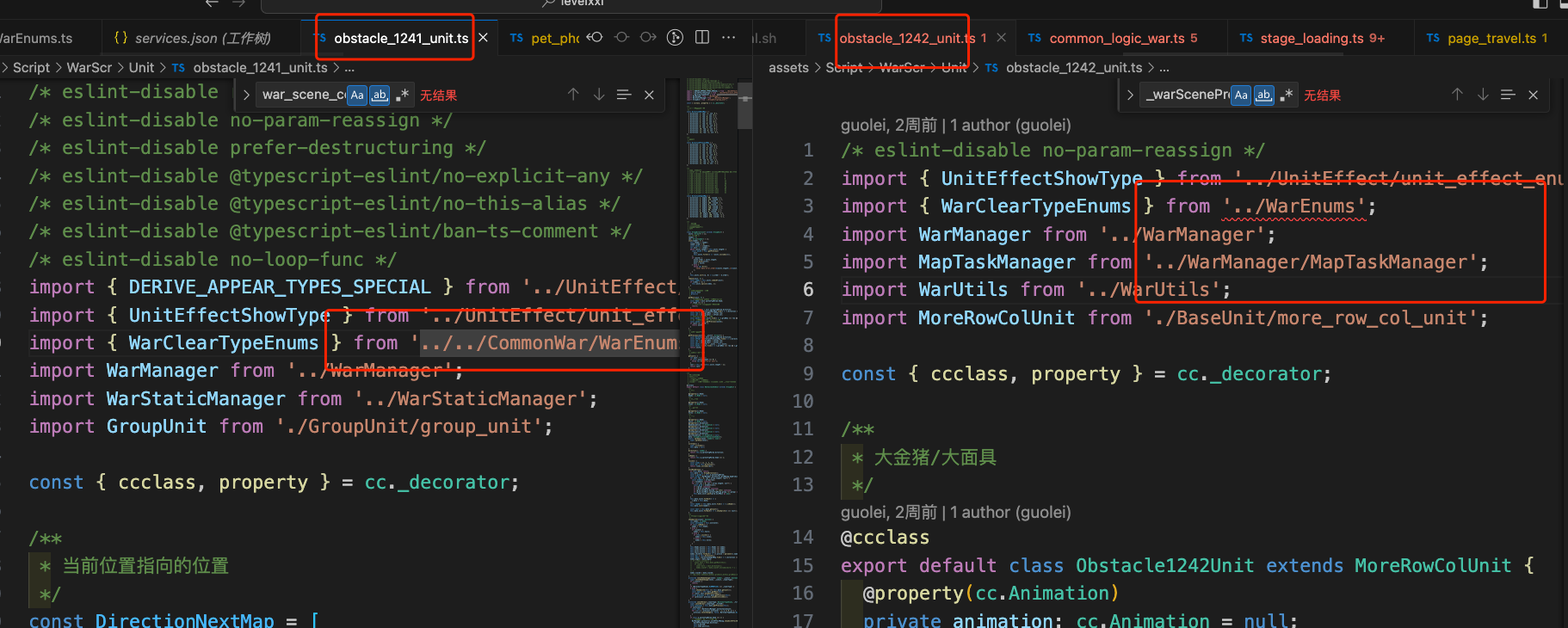Viewport: 1568px width, 628px height.
Task: Go to previous change in left editor toolbar
Action: [595, 37]
